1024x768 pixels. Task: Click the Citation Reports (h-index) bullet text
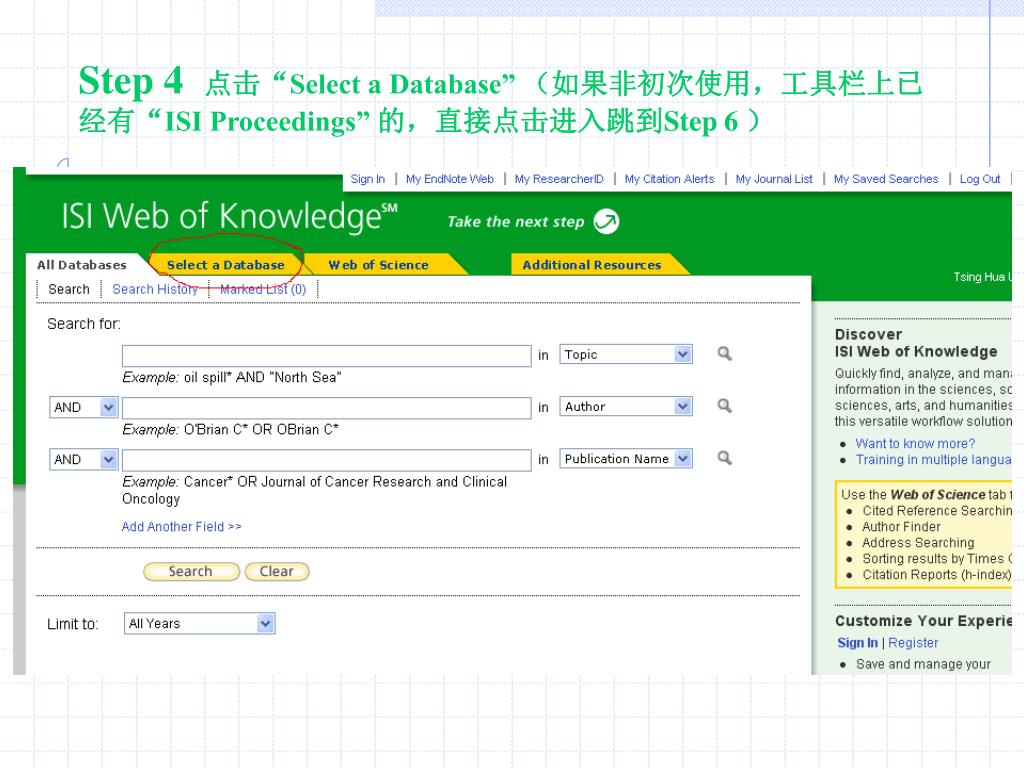point(936,575)
